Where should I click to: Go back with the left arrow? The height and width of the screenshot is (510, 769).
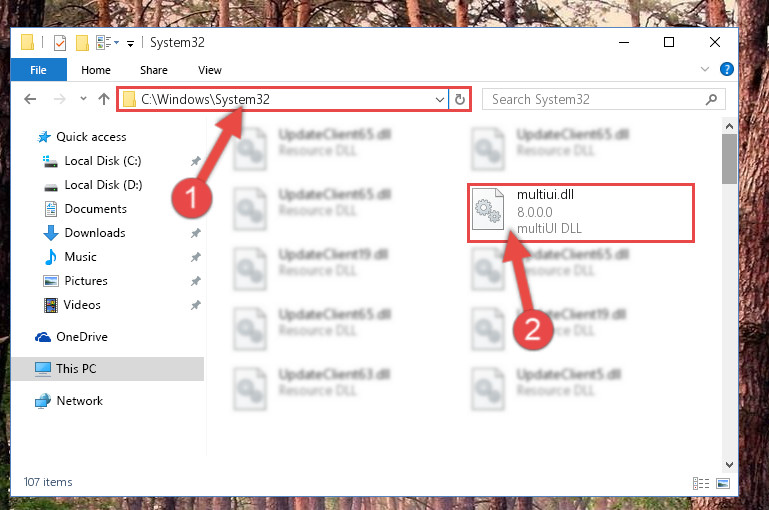click(30, 100)
